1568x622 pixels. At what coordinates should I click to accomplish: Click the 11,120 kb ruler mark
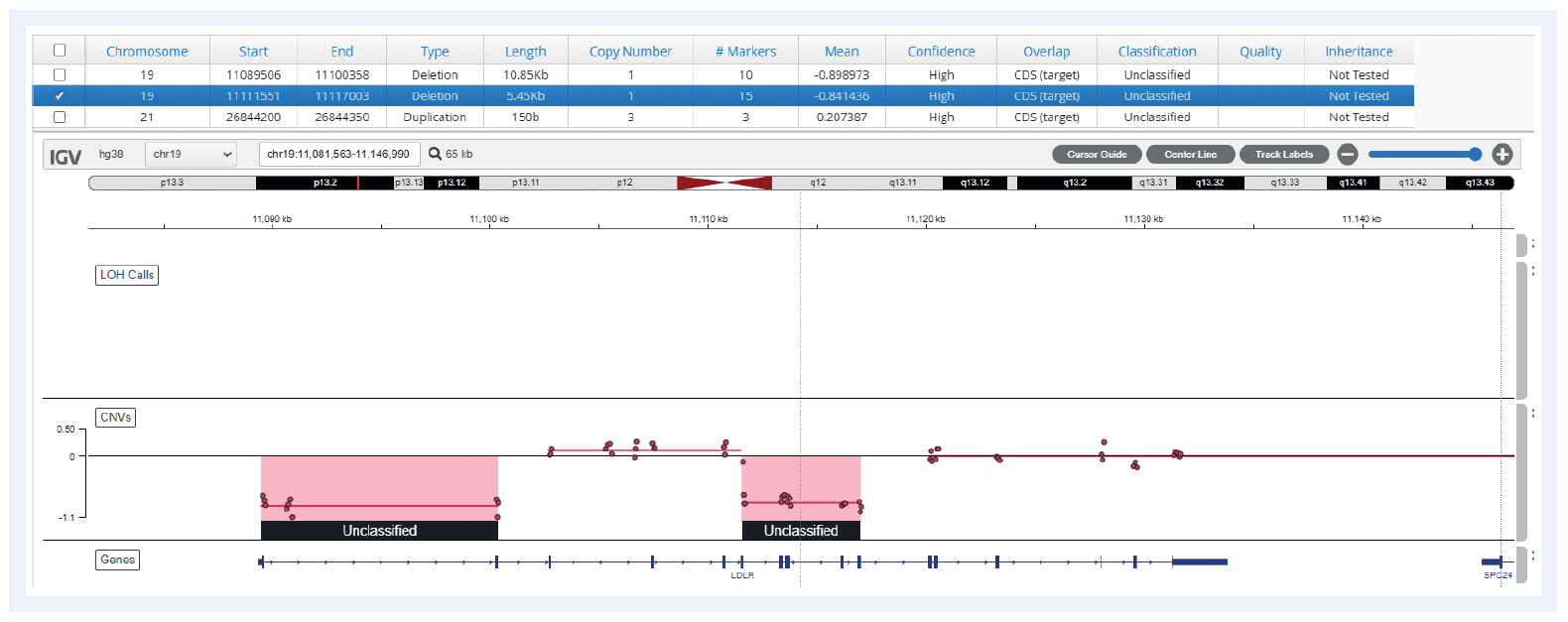tap(925, 219)
